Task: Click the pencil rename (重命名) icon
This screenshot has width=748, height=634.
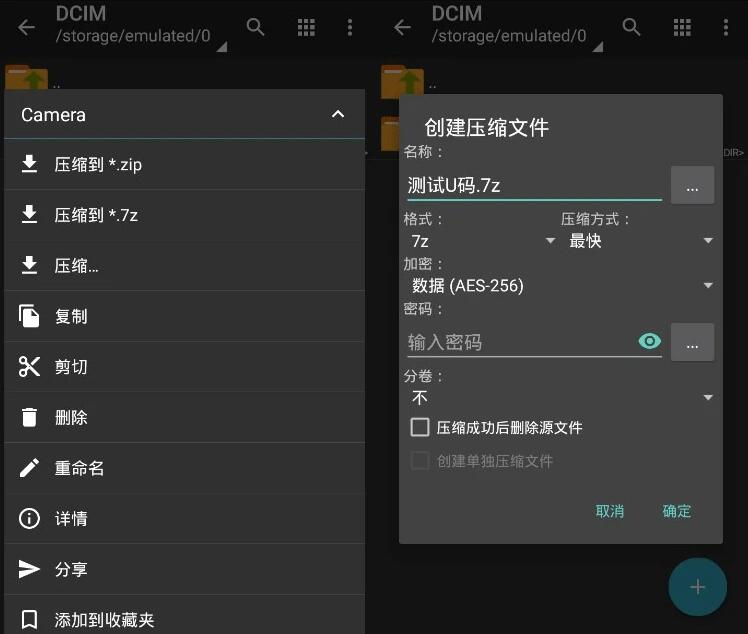Action: pos(29,468)
